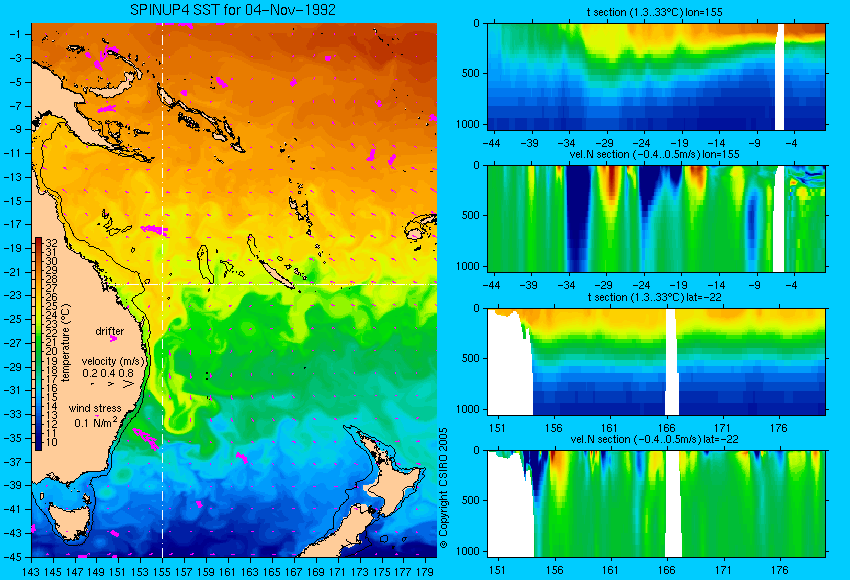Click the 'vel.N section lat=-22' panel title
850x580 pixels.
(x=654, y=439)
